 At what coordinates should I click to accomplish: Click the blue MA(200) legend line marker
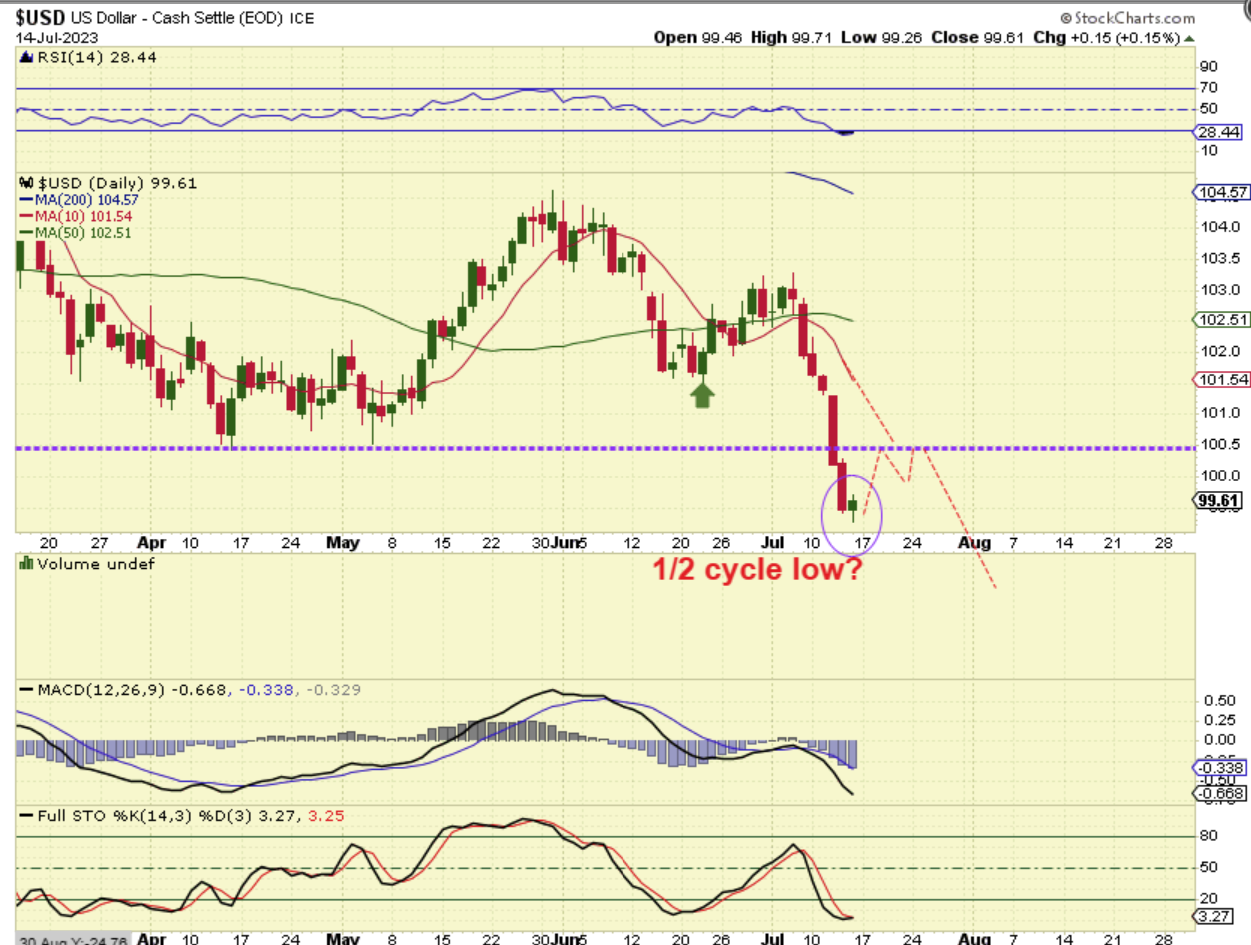(x=24, y=200)
